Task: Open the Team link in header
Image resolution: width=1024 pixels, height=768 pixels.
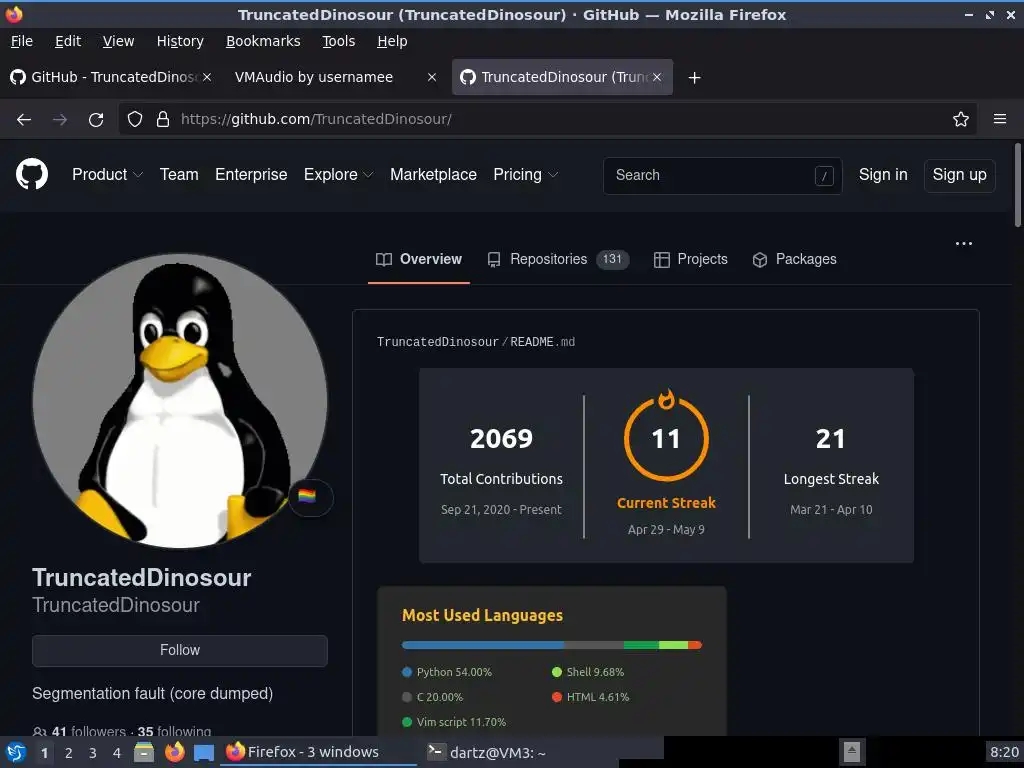Action: point(179,174)
